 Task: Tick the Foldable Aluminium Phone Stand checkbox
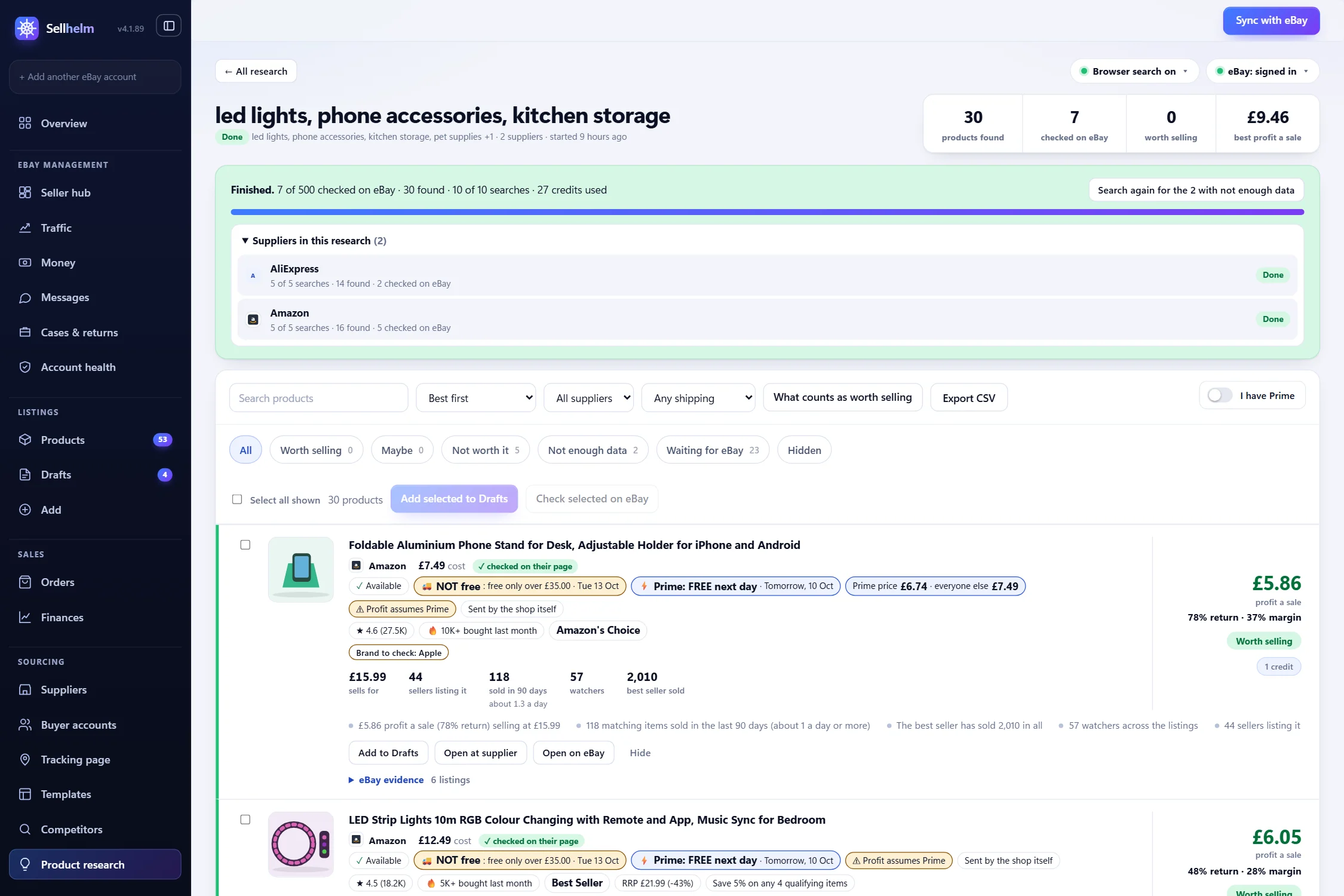245,545
